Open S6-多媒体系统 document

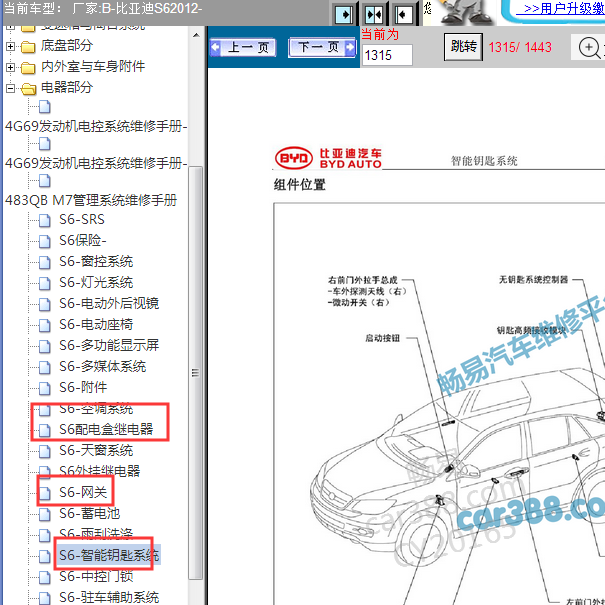103,366
